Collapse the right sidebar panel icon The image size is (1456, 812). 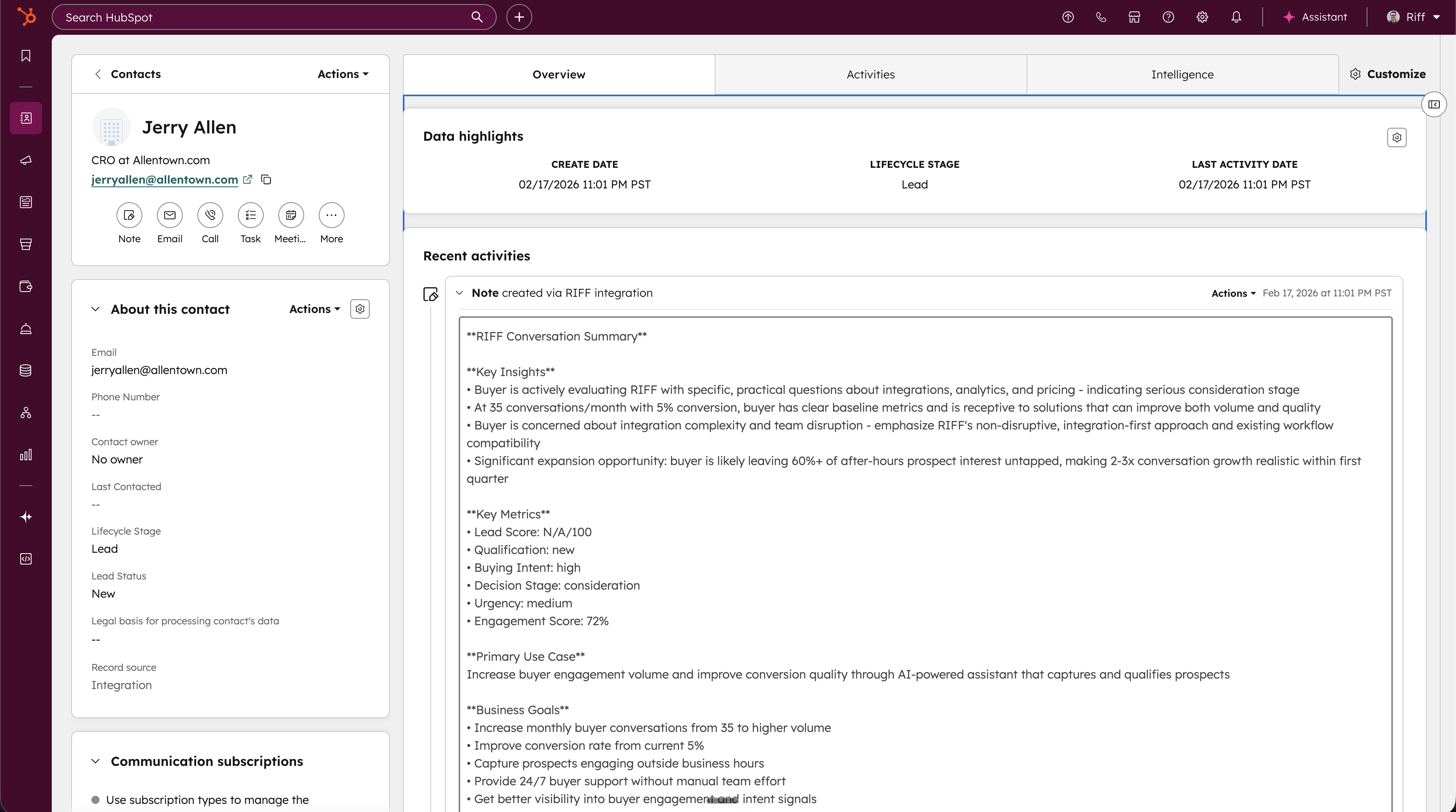click(1434, 105)
